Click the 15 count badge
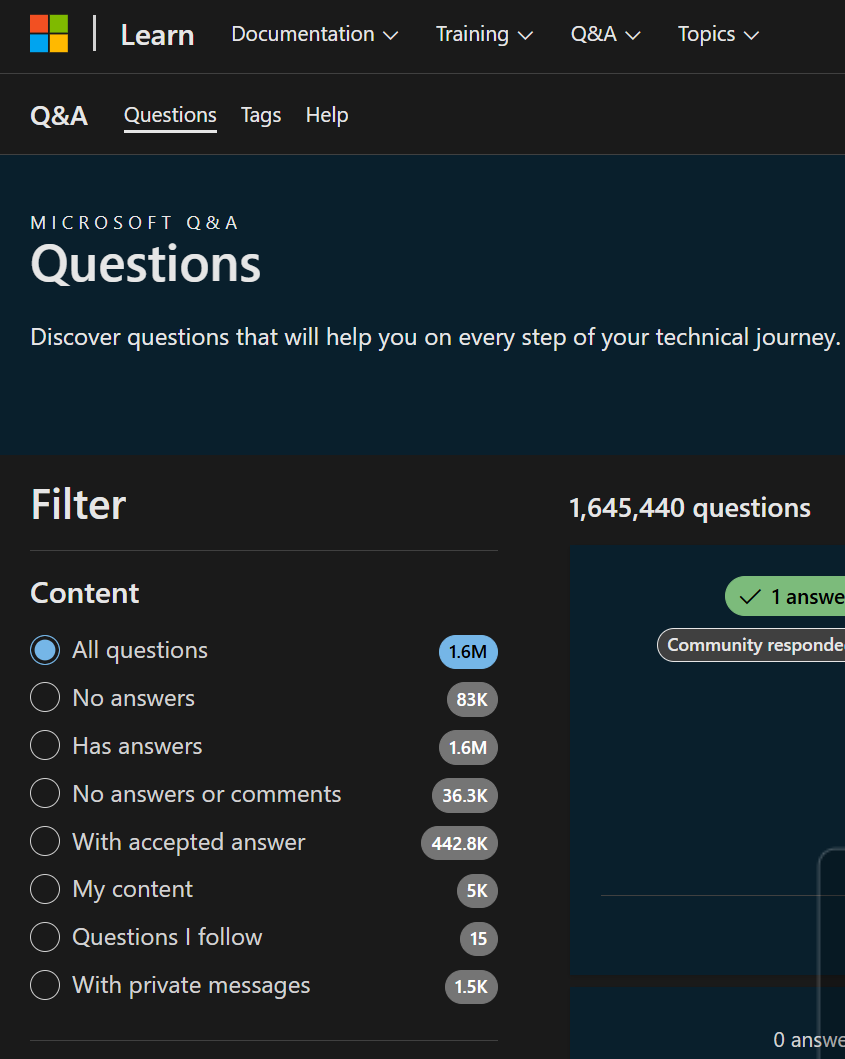The image size is (845, 1059). coord(478,939)
